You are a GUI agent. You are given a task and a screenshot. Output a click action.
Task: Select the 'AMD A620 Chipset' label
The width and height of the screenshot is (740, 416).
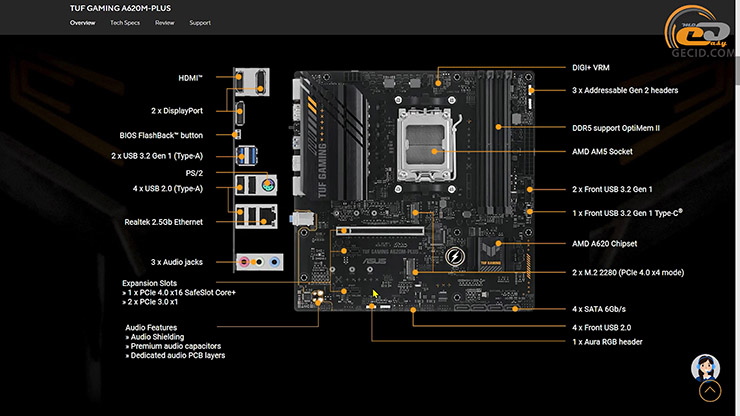click(x=605, y=244)
